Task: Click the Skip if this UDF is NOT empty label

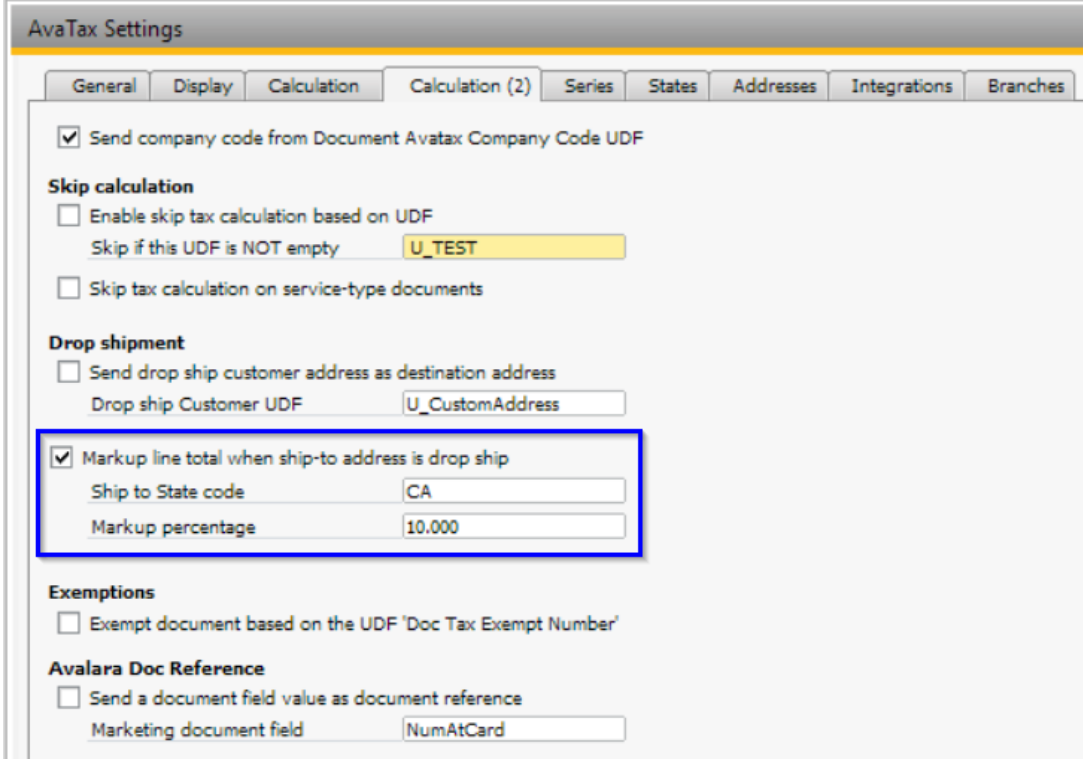Action: [215, 248]
